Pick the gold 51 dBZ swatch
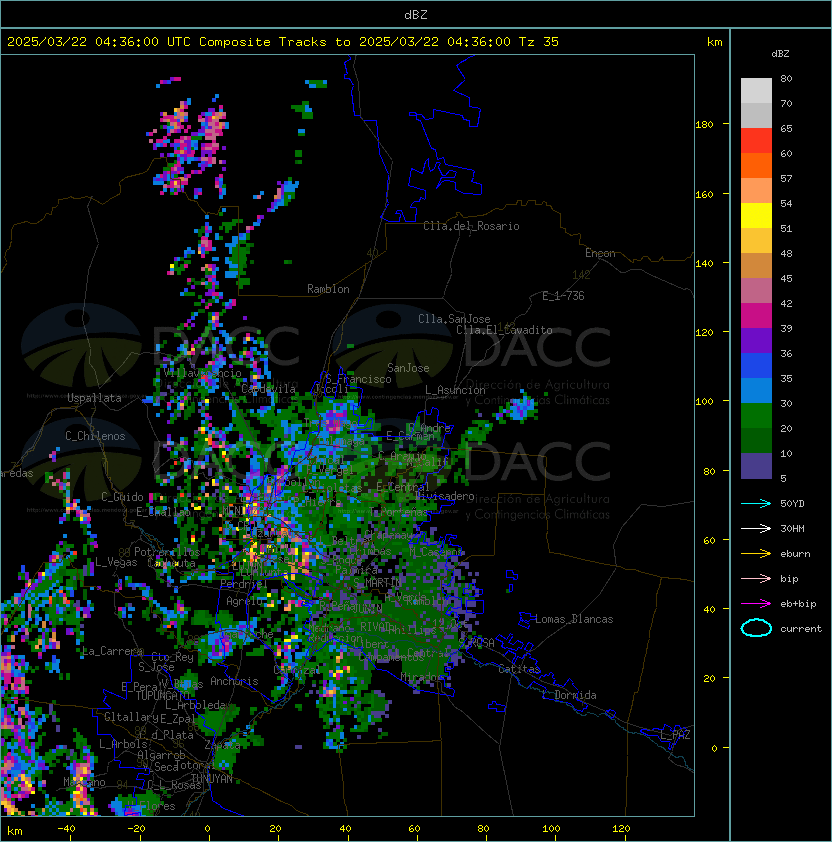 756,241
